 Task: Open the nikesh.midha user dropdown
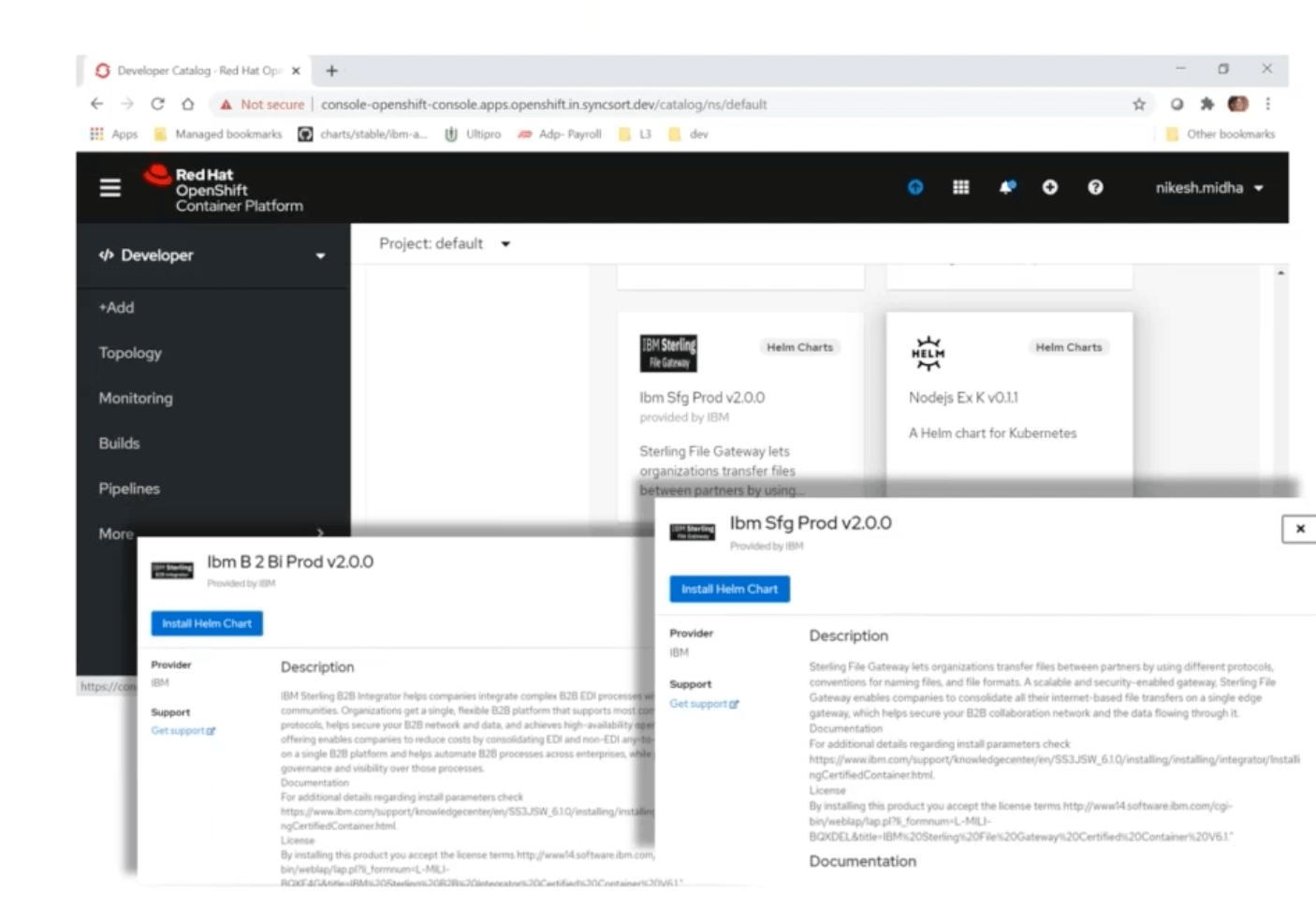1209,187
